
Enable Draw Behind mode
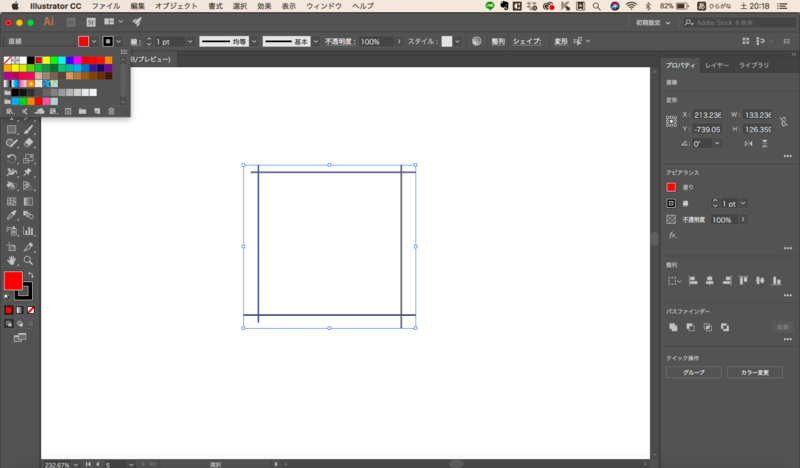pyautogui.click(x=19, y=324)
